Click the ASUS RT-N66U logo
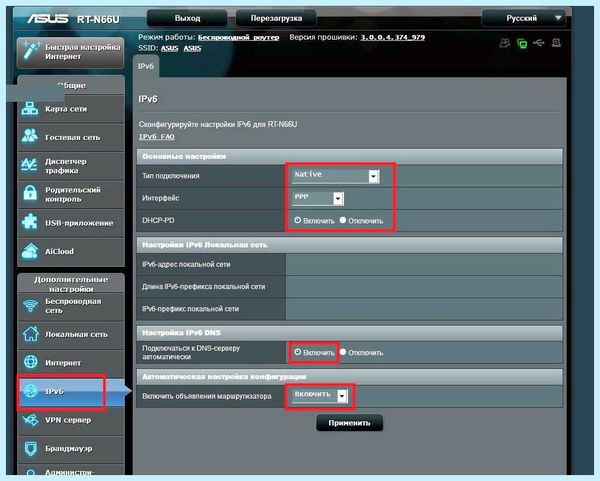This screenshot has width=600, height=481. tap(73, 18)
